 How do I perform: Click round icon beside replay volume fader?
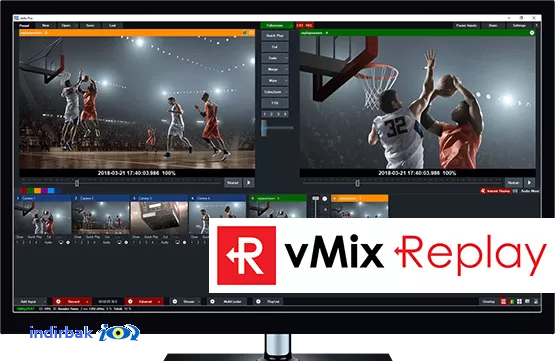tap(325, 199)
